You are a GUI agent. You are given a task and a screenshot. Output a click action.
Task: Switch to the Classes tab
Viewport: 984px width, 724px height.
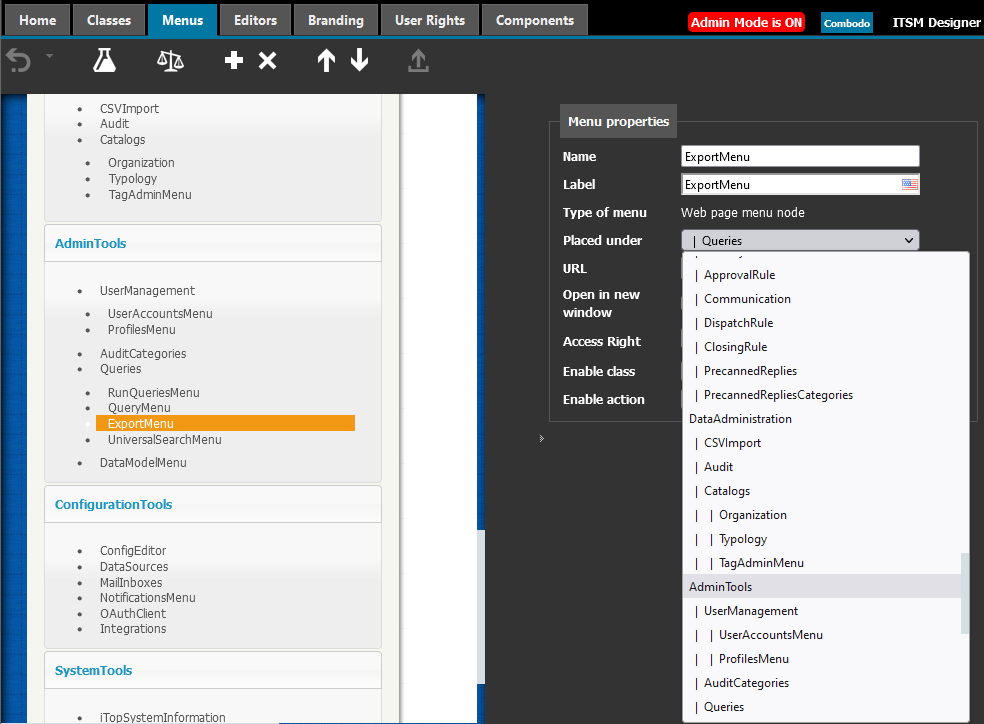point(109,20)
